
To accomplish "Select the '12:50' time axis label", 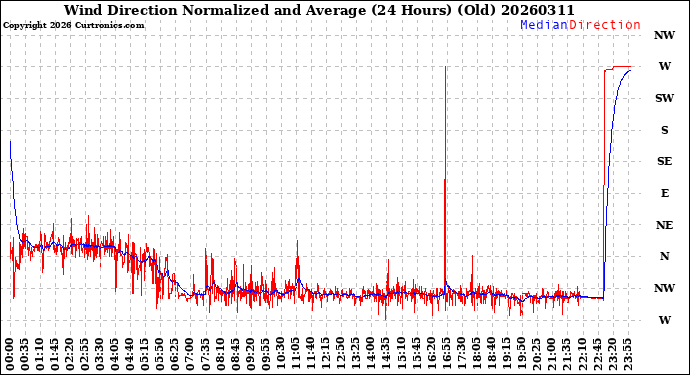I will pos(340,354).
